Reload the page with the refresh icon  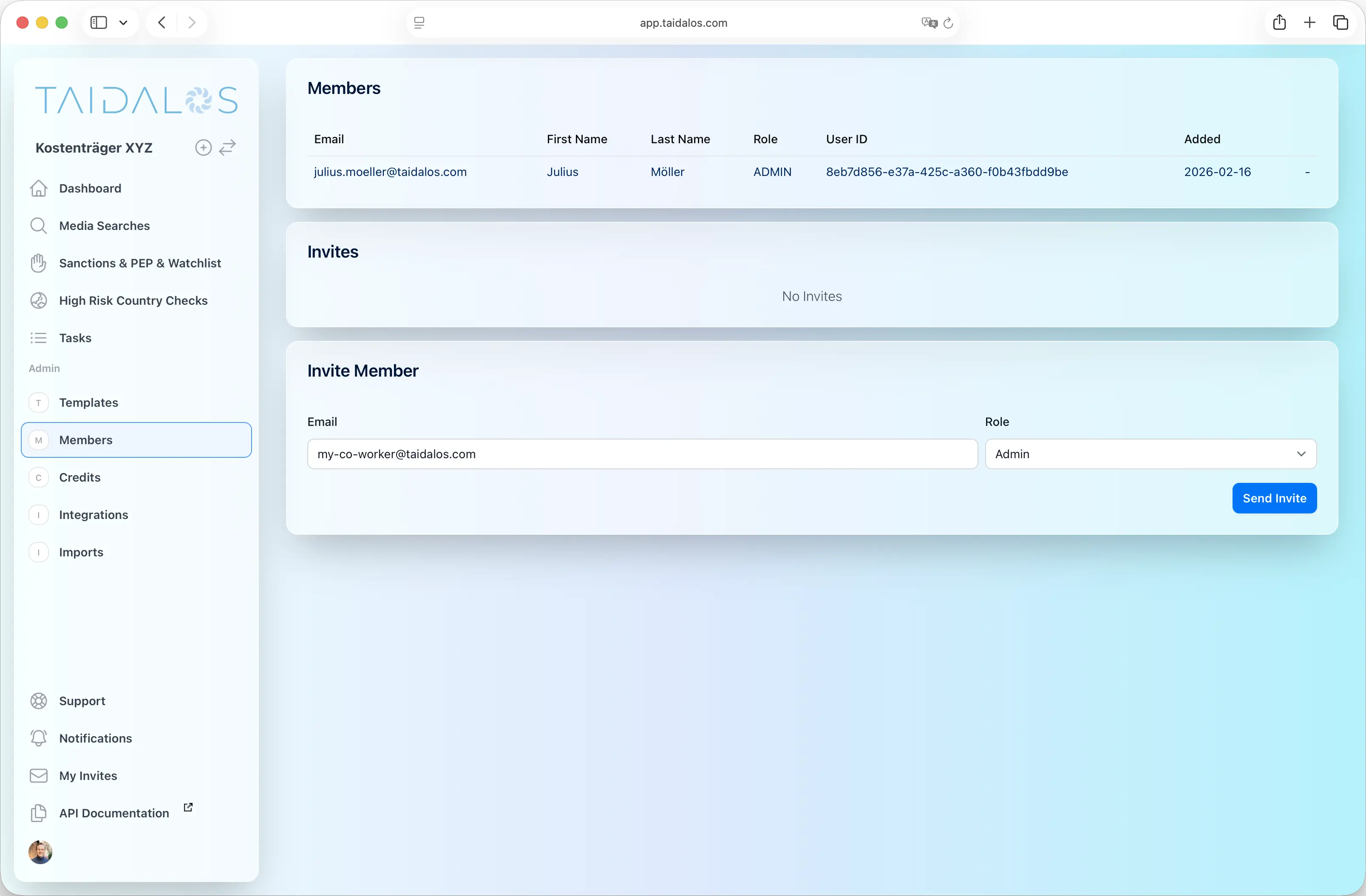(948, 23)
